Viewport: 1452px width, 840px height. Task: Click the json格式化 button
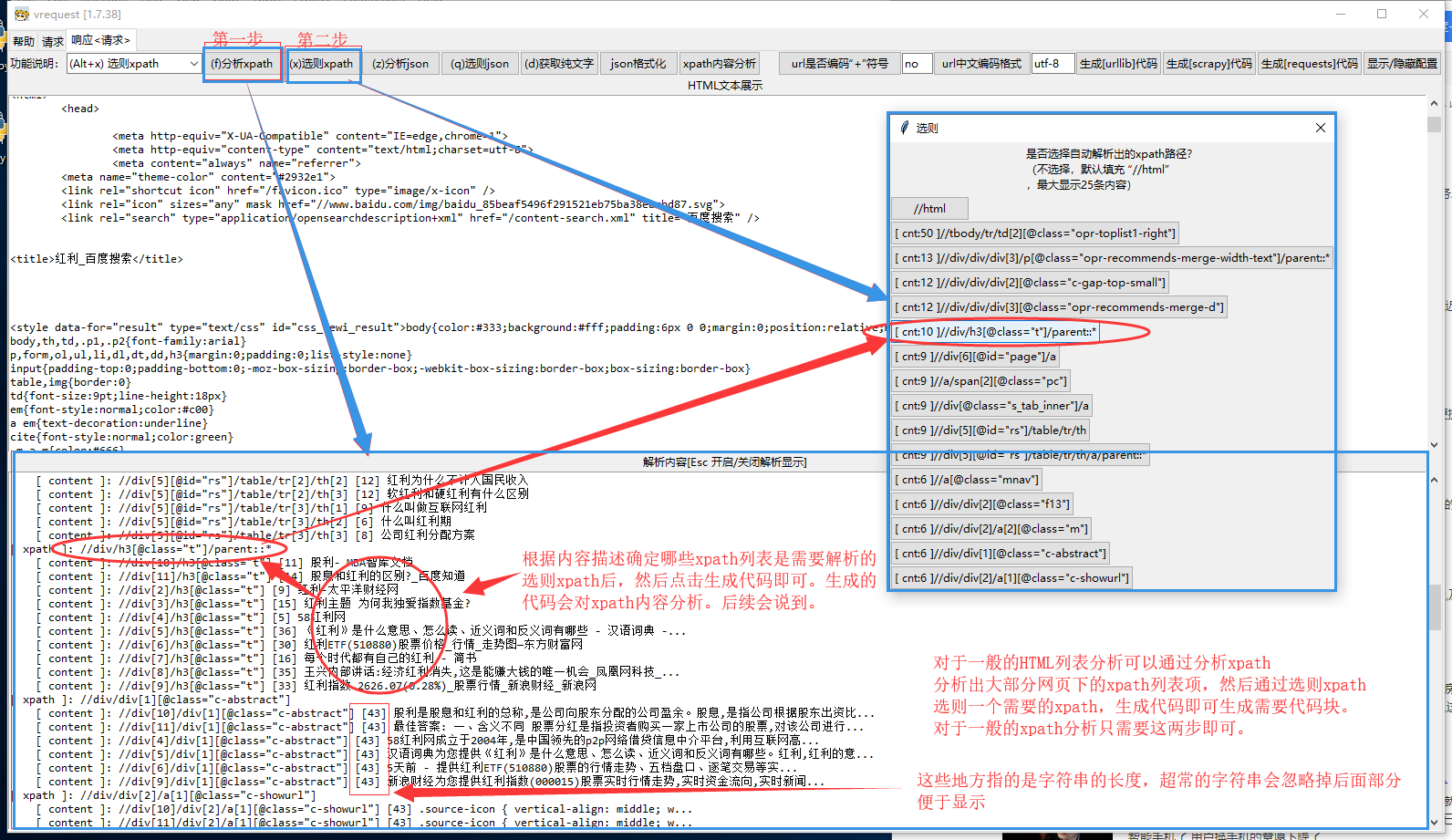(638, 64)
